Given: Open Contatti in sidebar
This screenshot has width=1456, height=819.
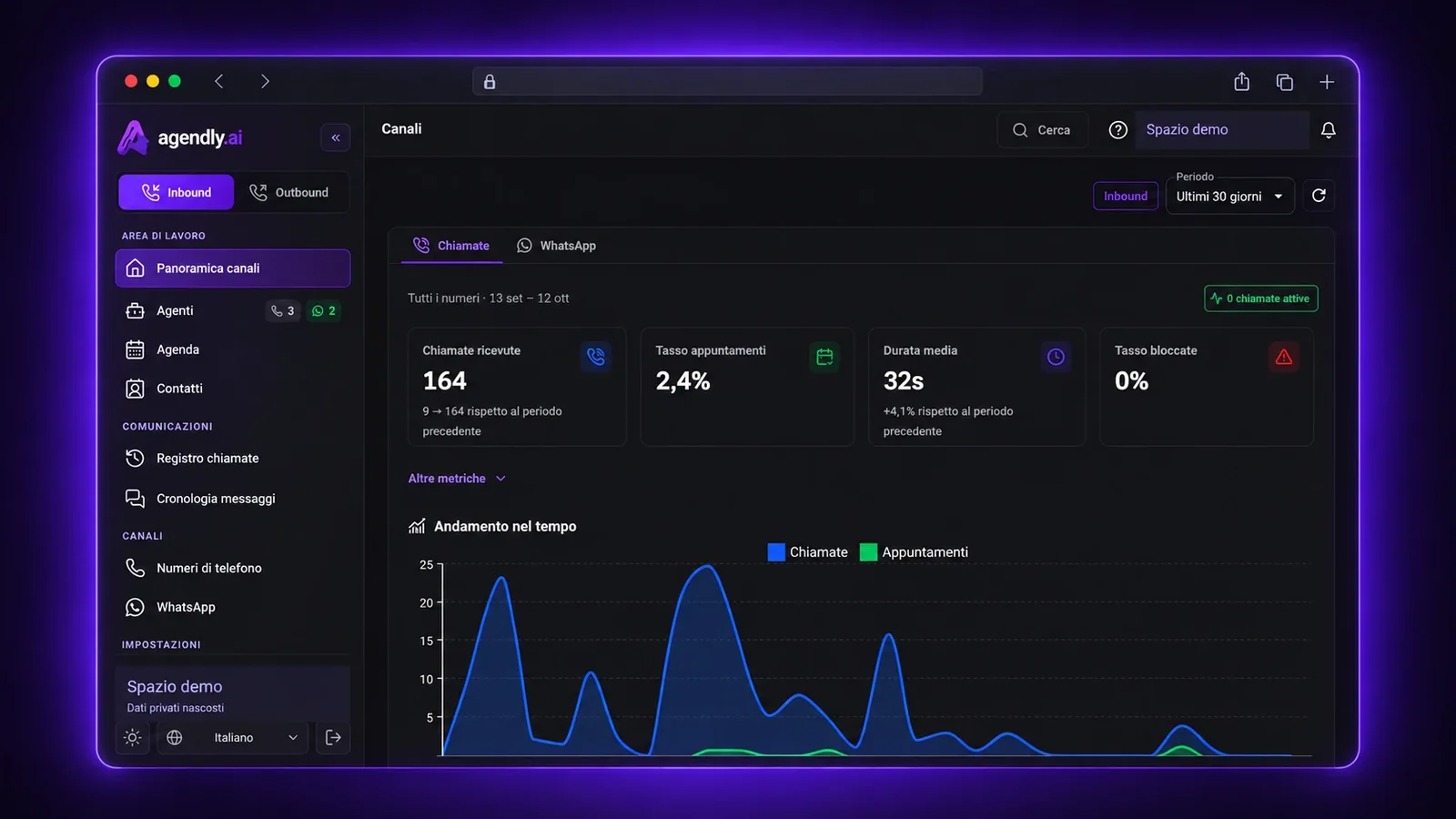Looking at the screenshot, I should [x=233, y=389].
